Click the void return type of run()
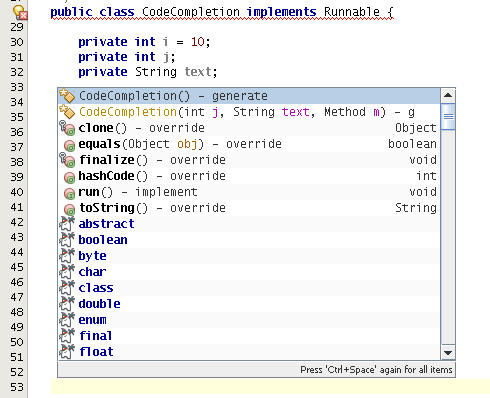This screenshot has height=398, width=490. [423, 192]
